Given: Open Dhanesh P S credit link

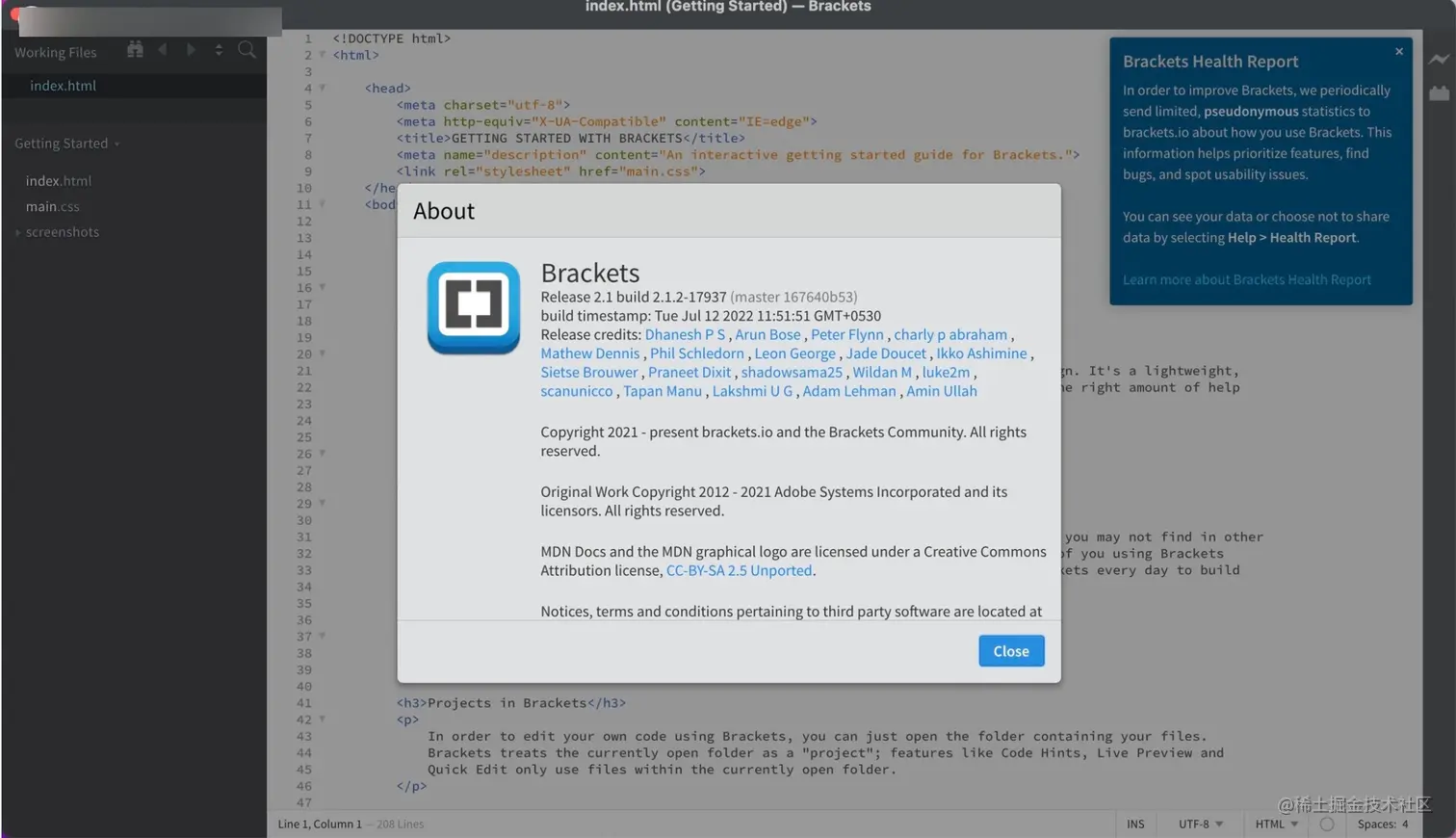Looking at the screenshot, I should point(685,334).
